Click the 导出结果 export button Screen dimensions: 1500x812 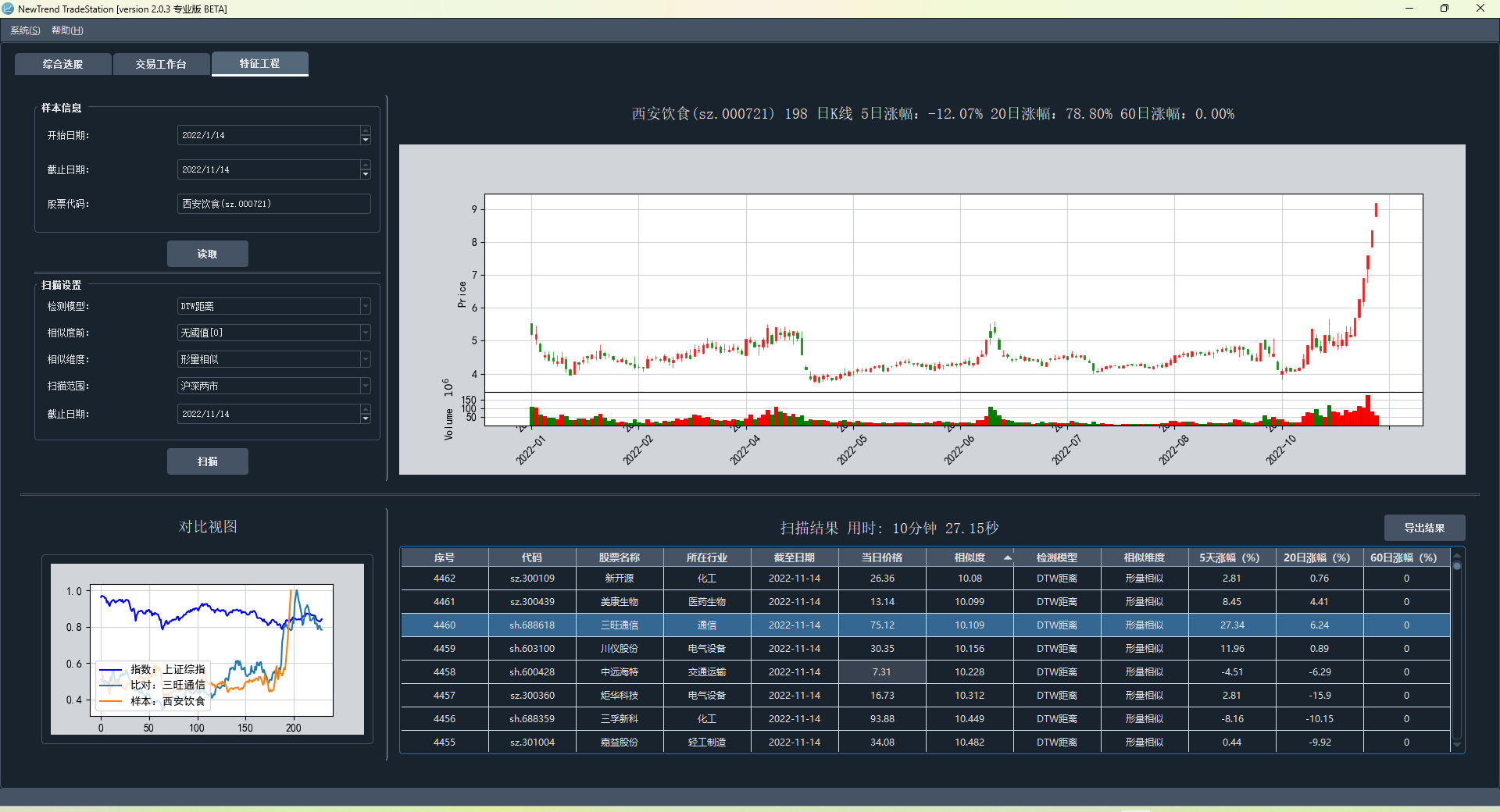pyautogui.click(x=1423, y=528)
